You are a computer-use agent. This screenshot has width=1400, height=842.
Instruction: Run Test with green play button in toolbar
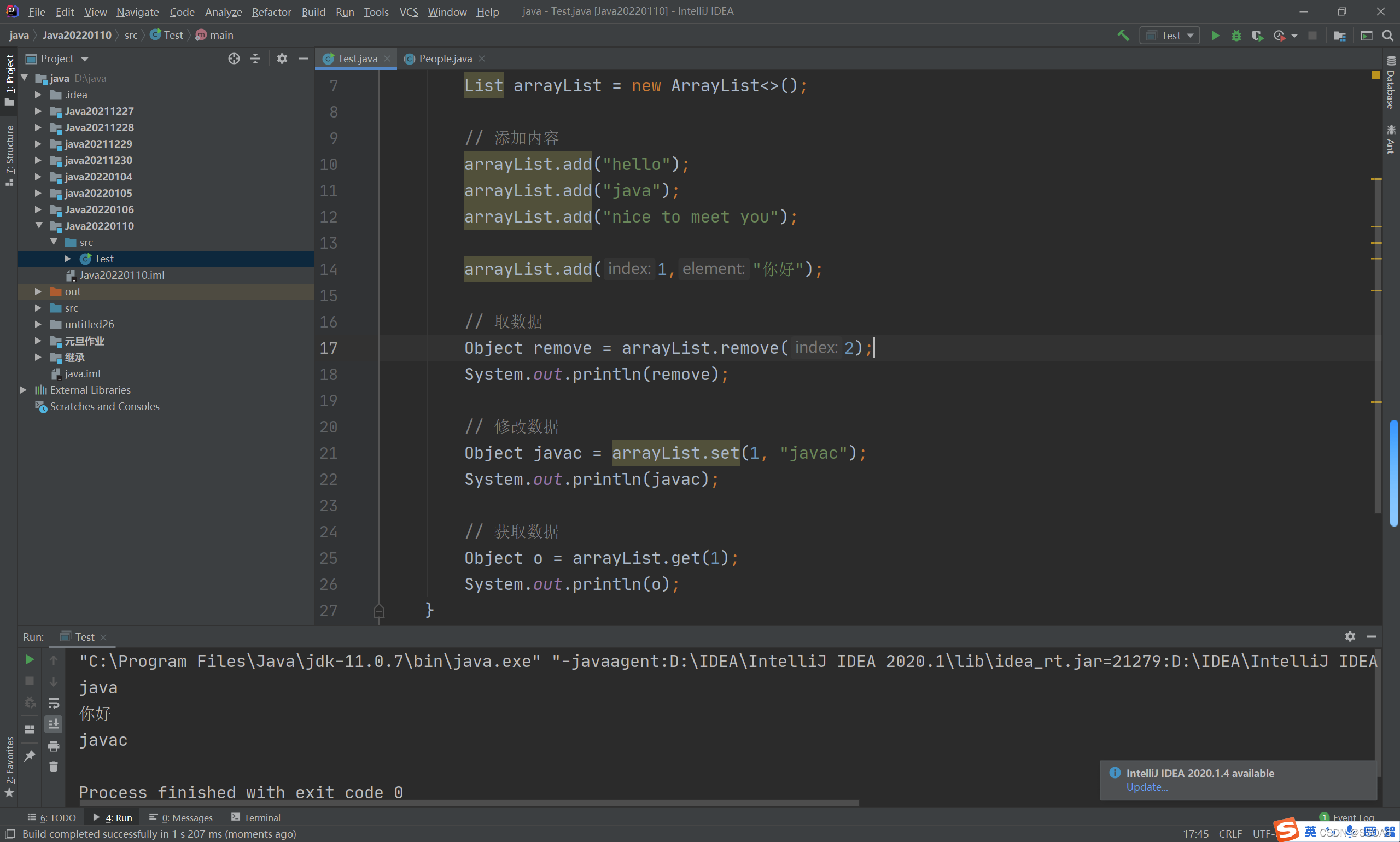tap(1215, 35)
